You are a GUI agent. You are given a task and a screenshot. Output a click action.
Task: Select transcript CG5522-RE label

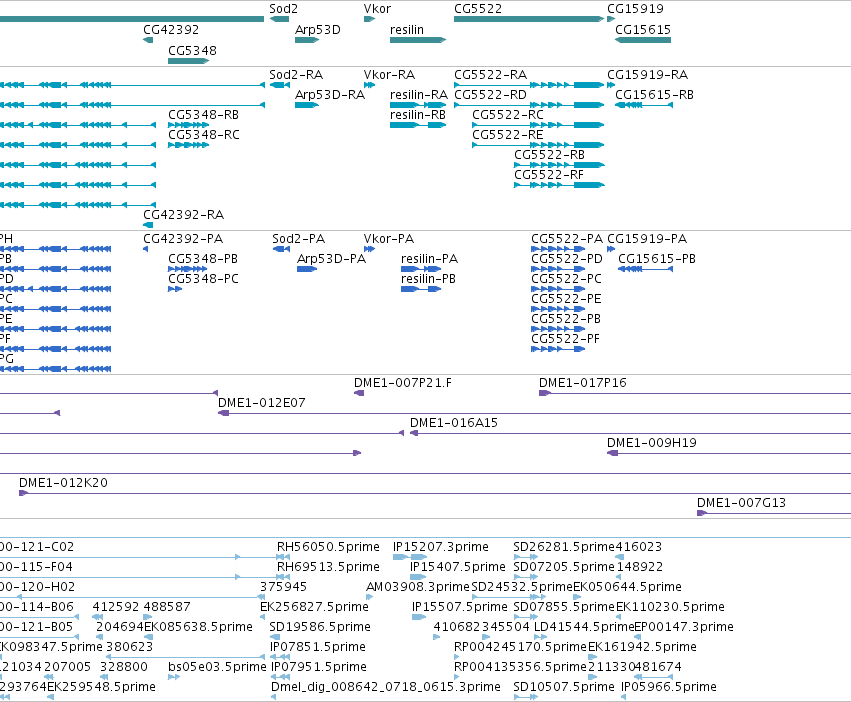coord(507,135)
